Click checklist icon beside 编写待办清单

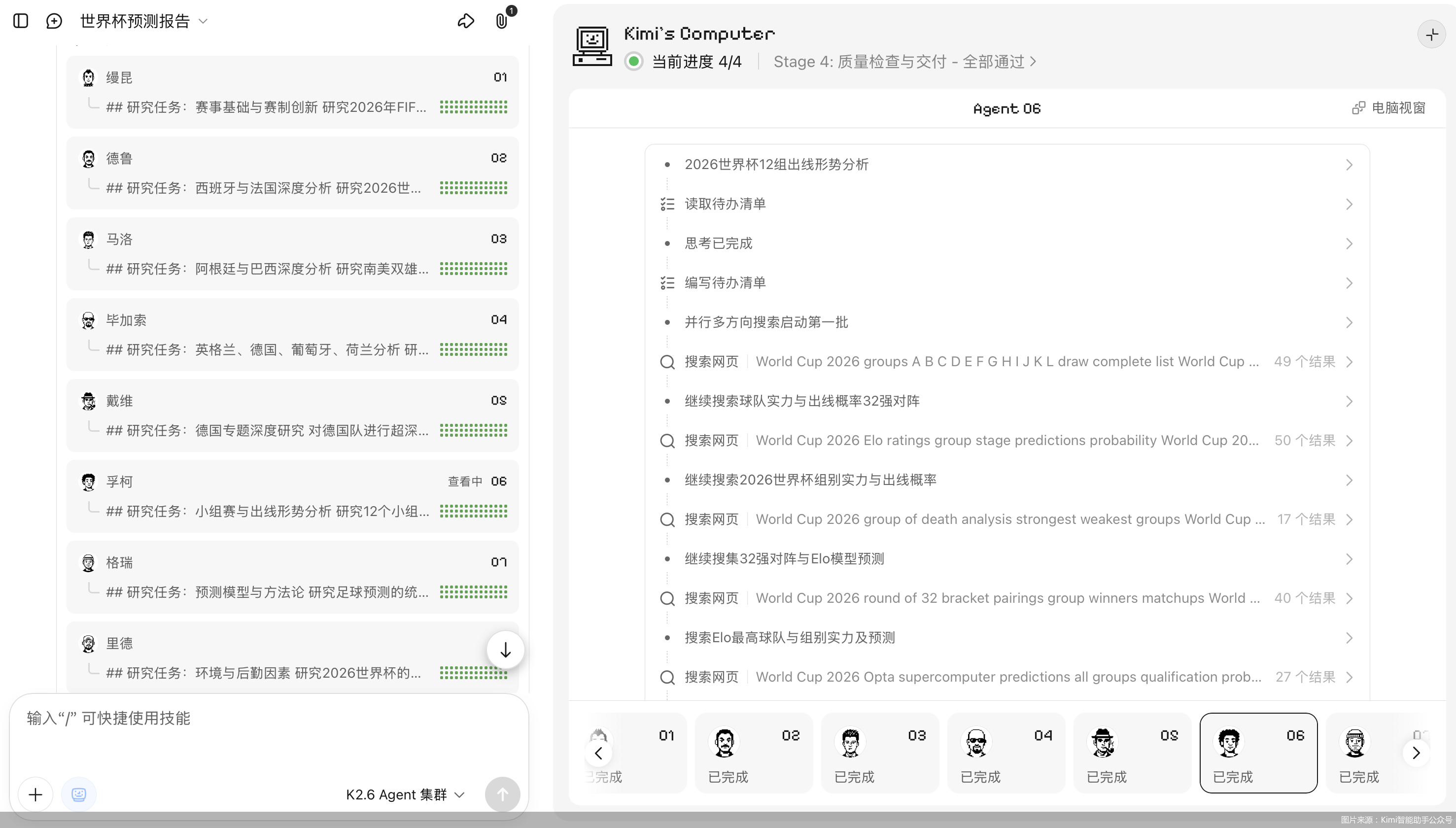tap(667, 283)
